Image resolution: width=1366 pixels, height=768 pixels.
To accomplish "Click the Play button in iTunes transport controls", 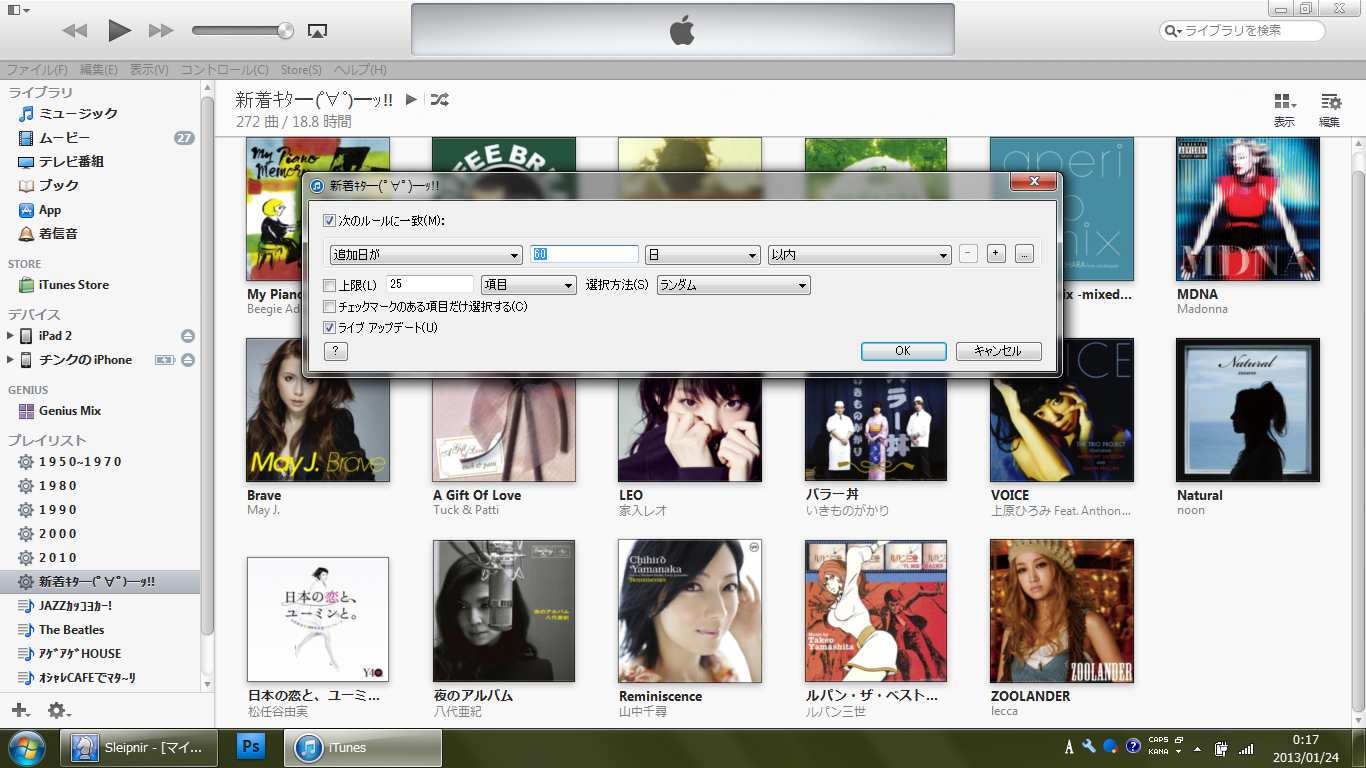I will pyautogui.click(x=120, y=30).
